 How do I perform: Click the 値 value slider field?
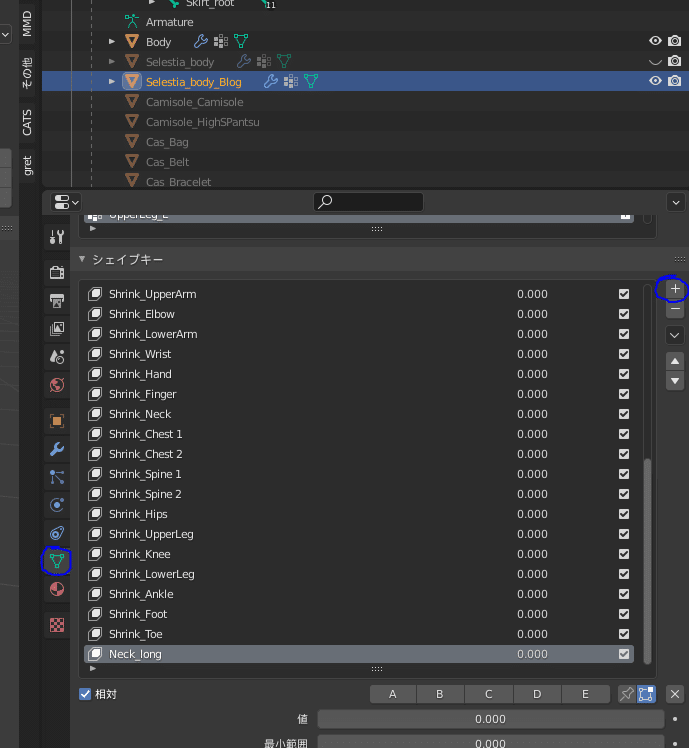point(491,719)
